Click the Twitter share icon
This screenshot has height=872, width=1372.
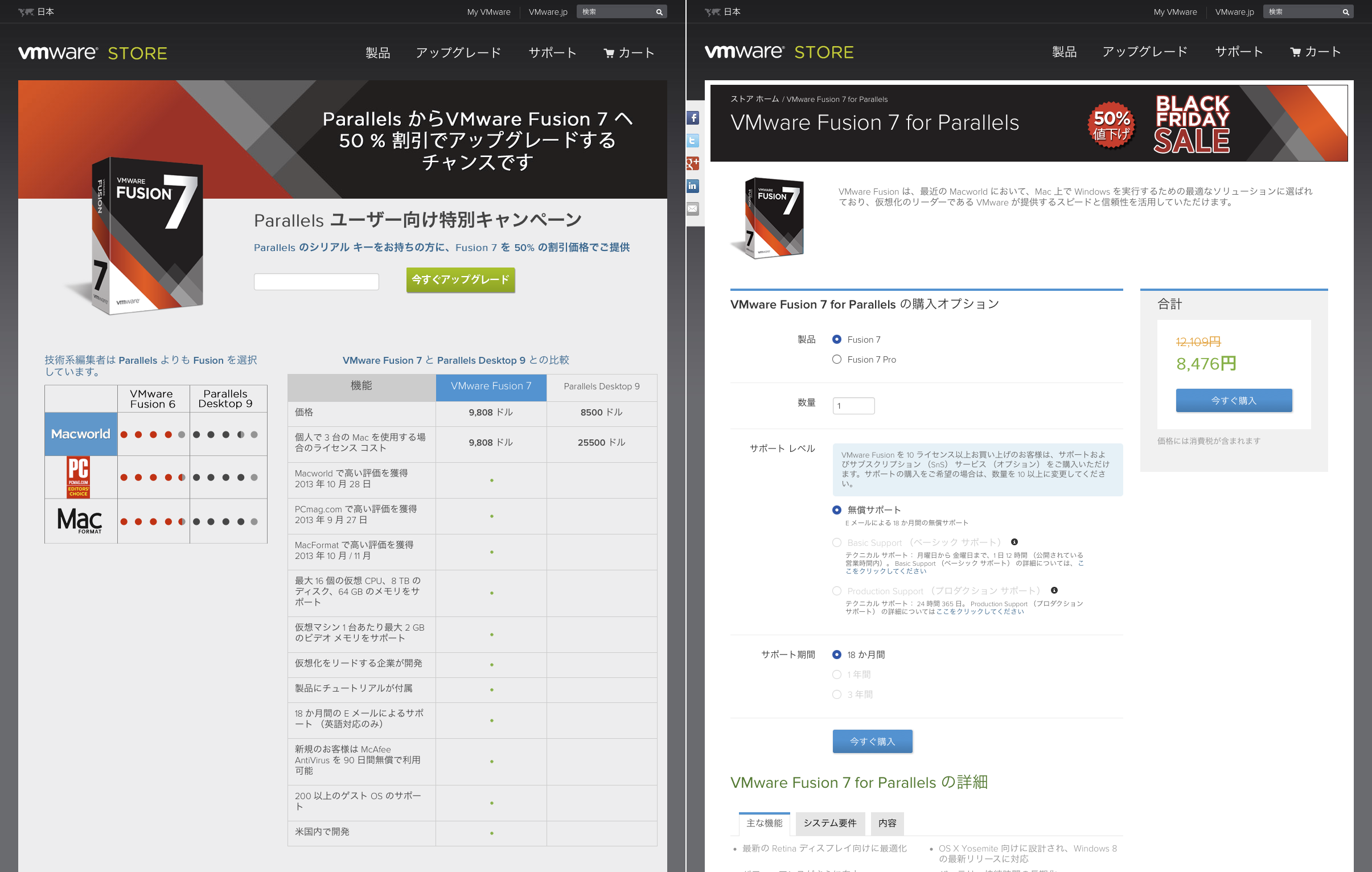tap(693, 141)
